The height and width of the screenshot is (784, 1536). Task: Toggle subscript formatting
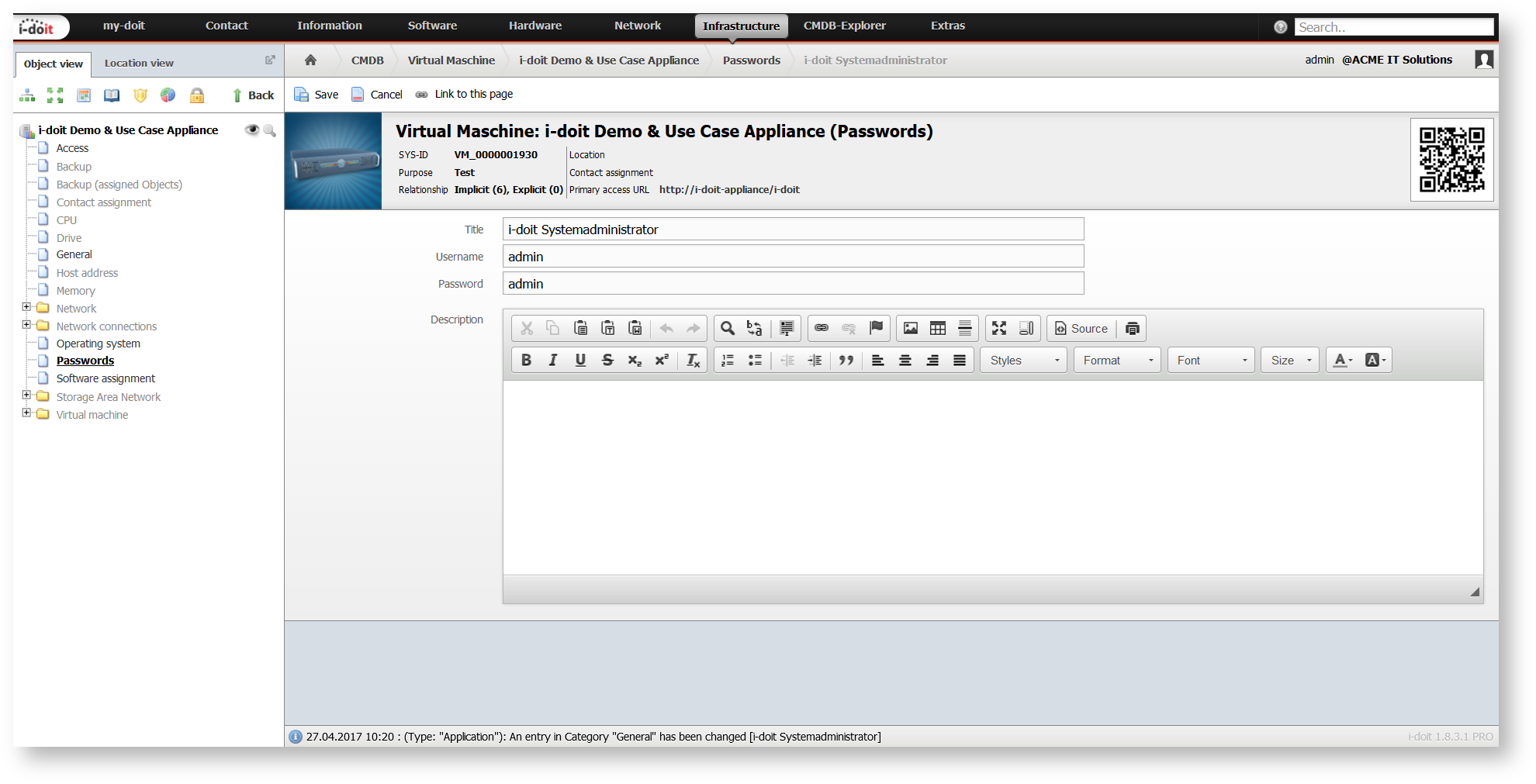point(635,361)
